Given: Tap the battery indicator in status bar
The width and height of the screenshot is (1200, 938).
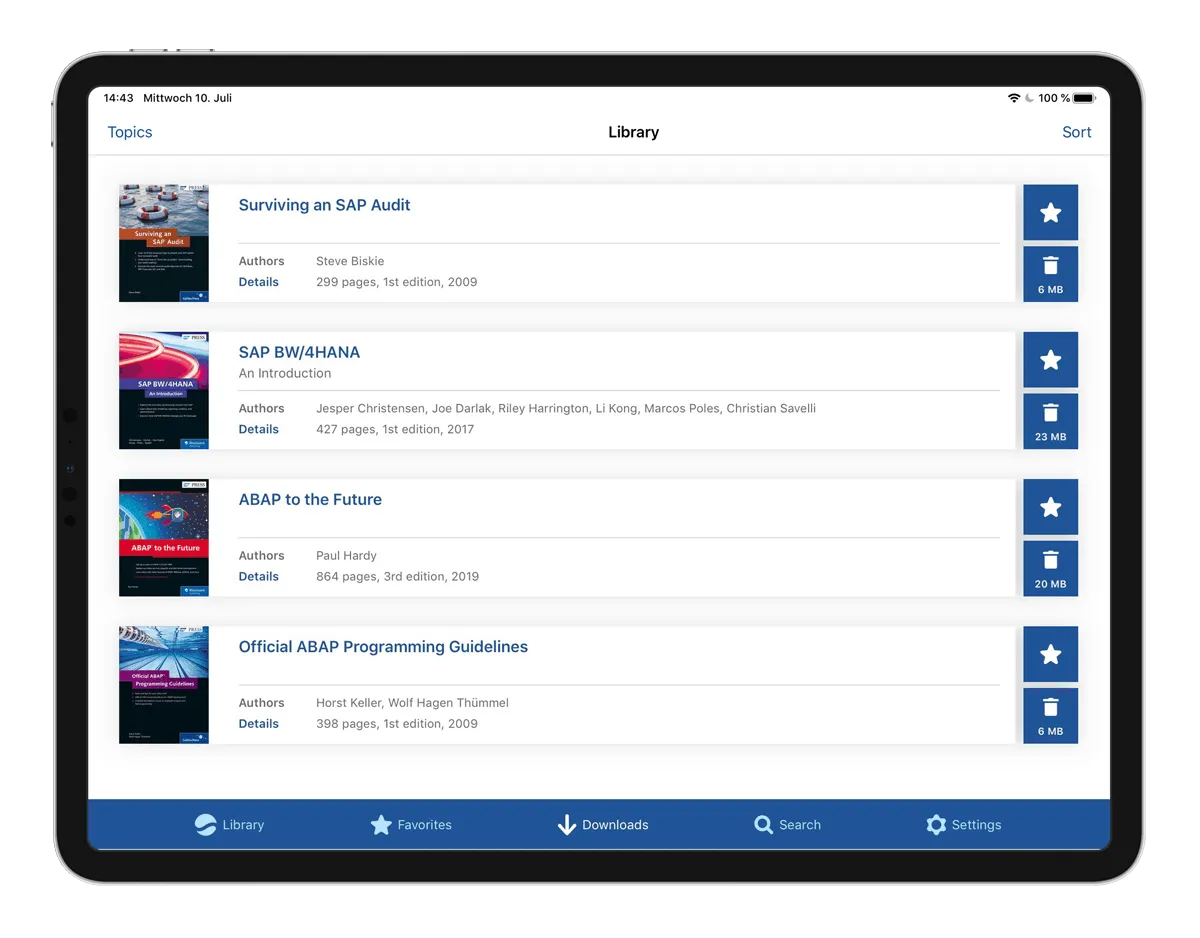Looking at the screenshot, I should tap(1085, 98).
